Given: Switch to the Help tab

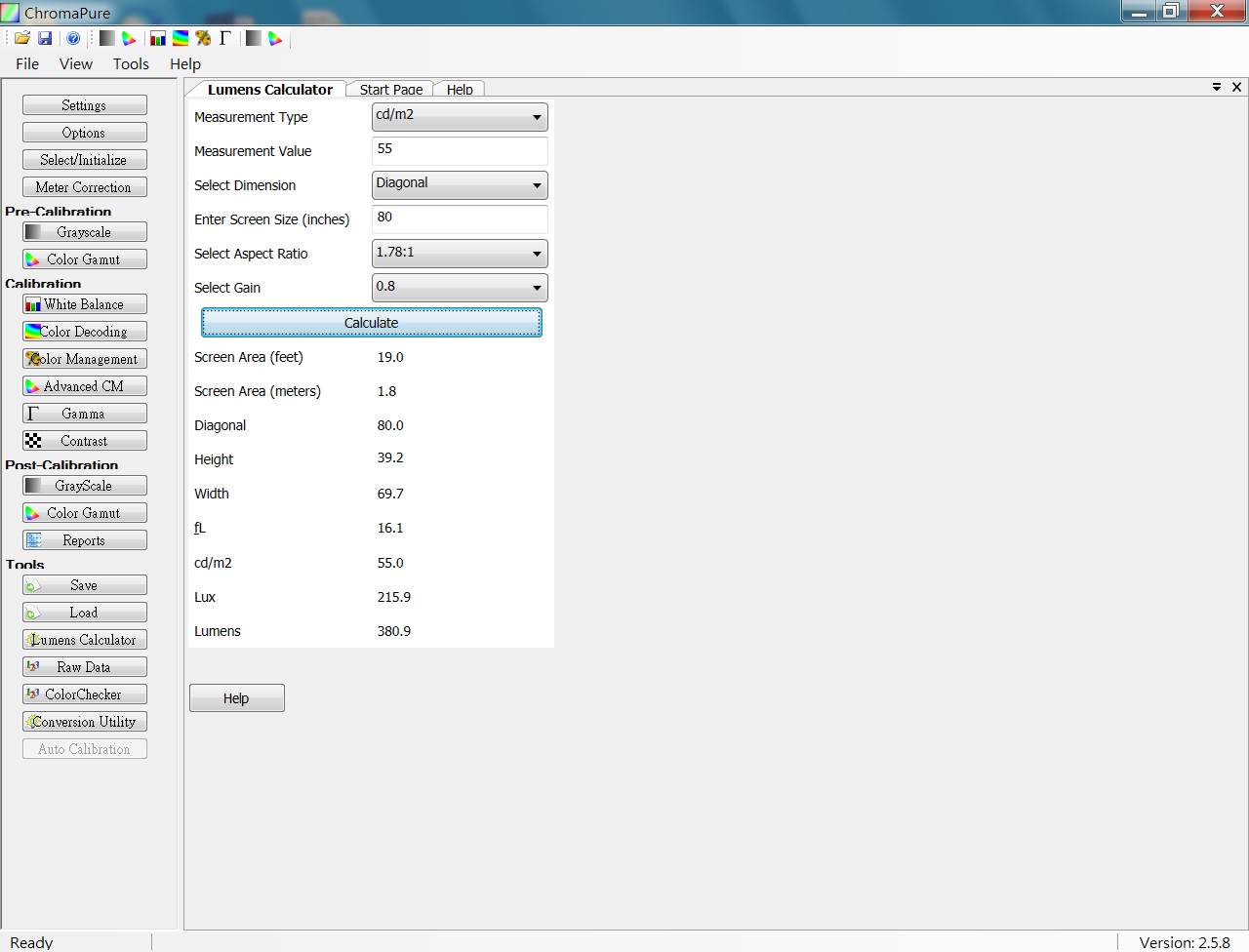Looking at the screenshot, I should point(460,89).
